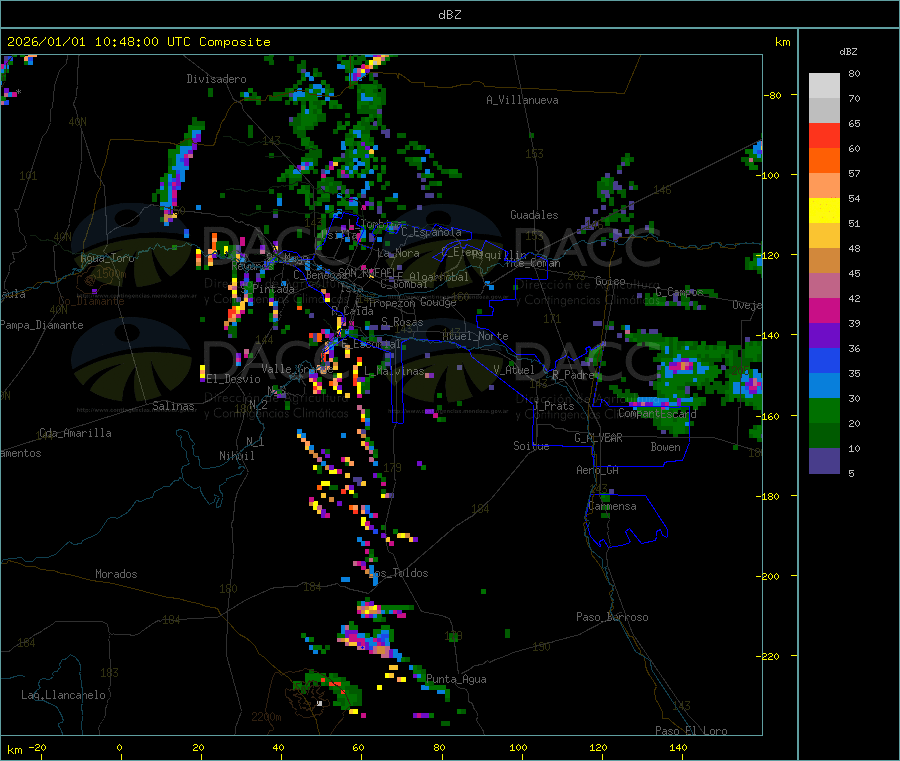
Task: Select the 'V_Atuel' map label
Action: (514, 370)
